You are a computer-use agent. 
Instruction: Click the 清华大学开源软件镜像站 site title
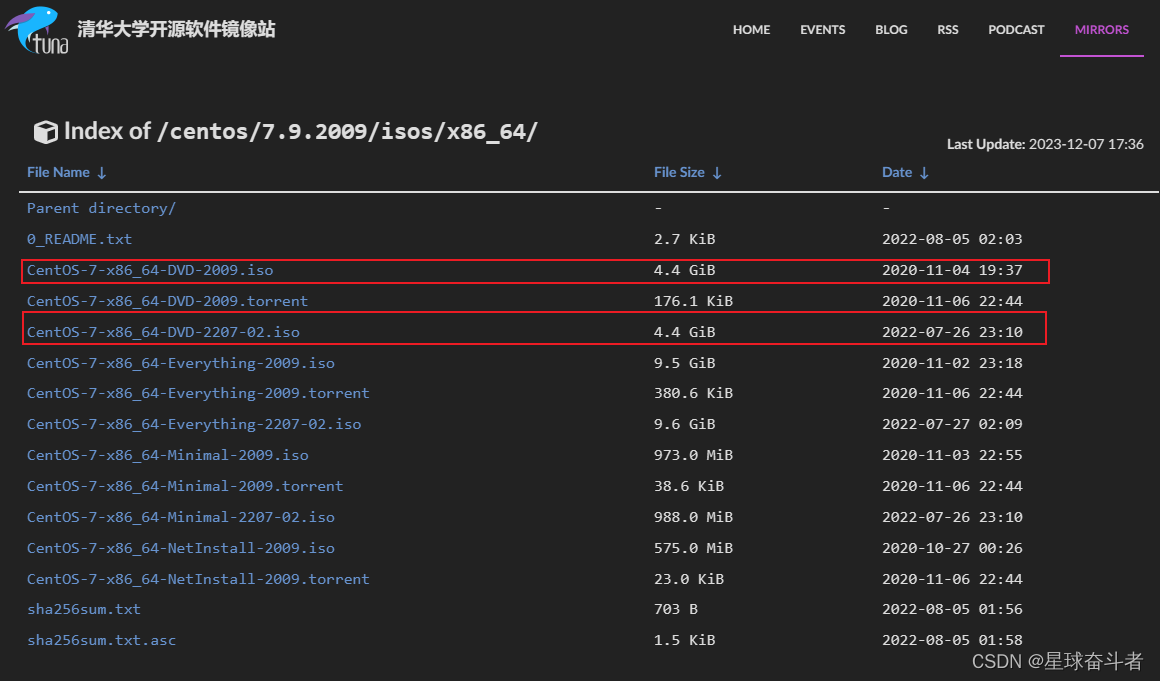point(176,30)
